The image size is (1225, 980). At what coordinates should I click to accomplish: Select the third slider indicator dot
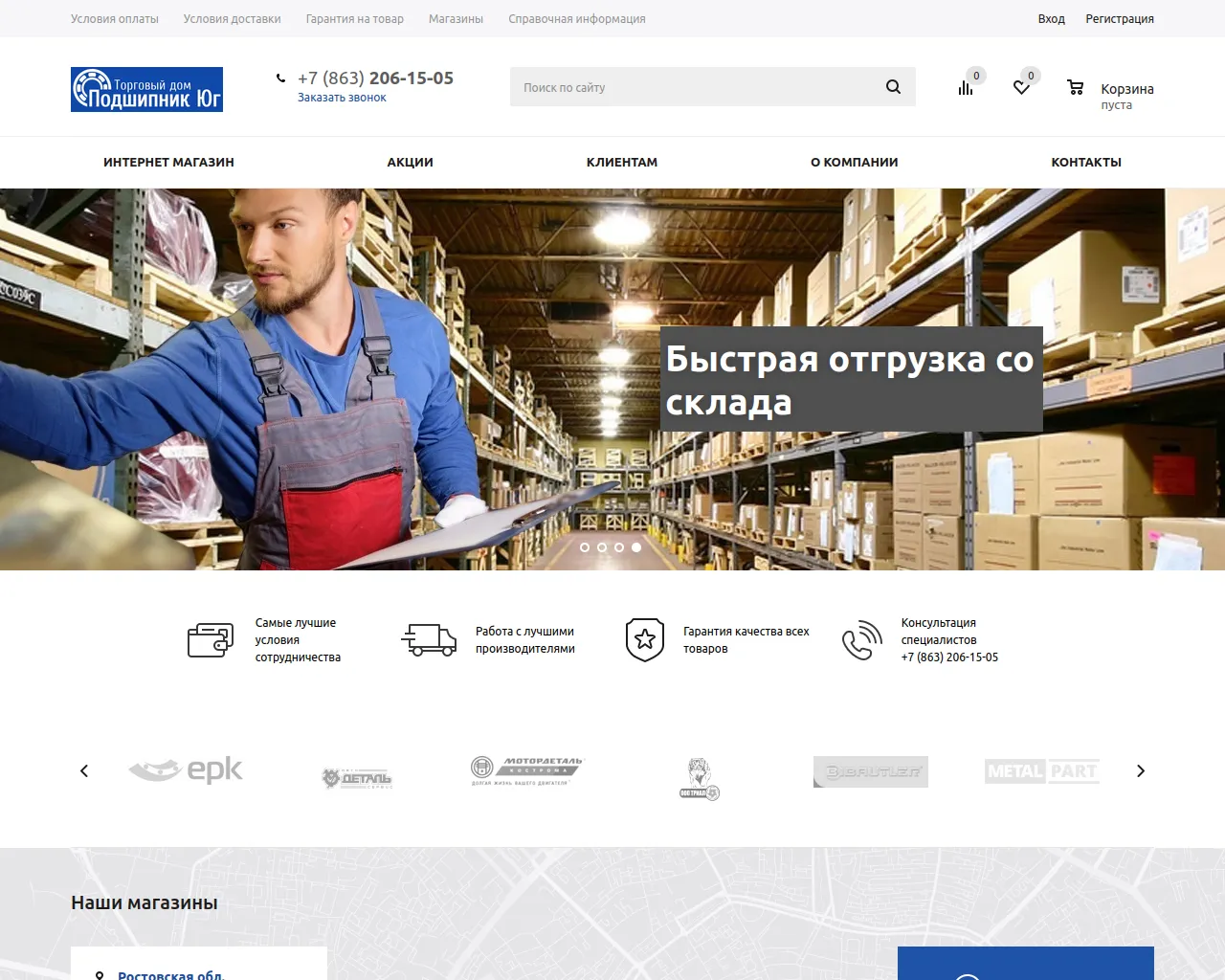[619, 547]
